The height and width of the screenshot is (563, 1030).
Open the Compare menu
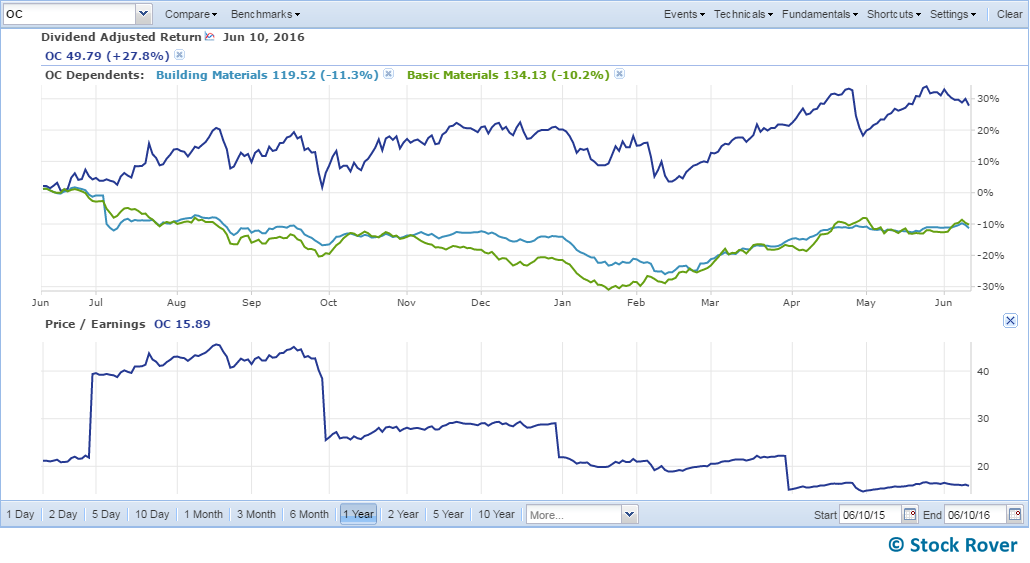tap(190, 14)
